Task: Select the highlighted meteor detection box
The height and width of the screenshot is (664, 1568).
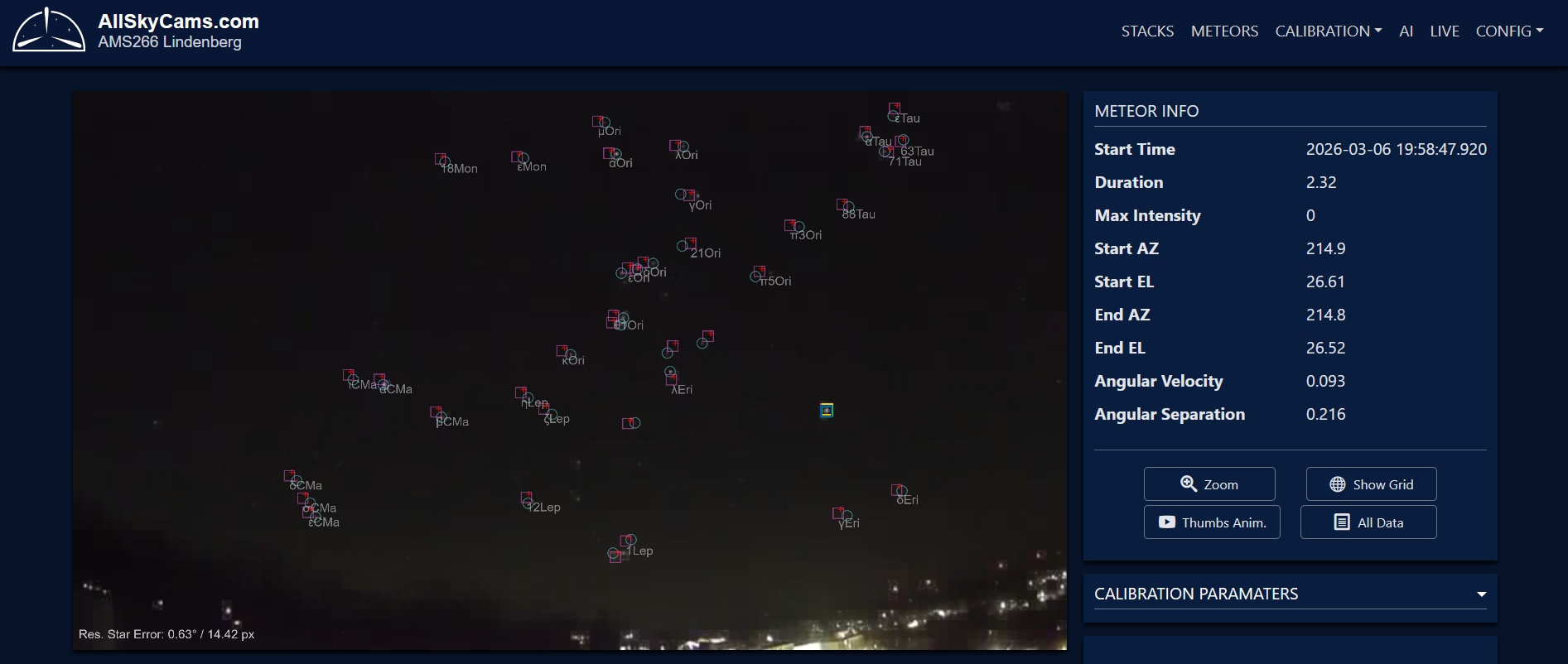Action: (x=826, y=411)
